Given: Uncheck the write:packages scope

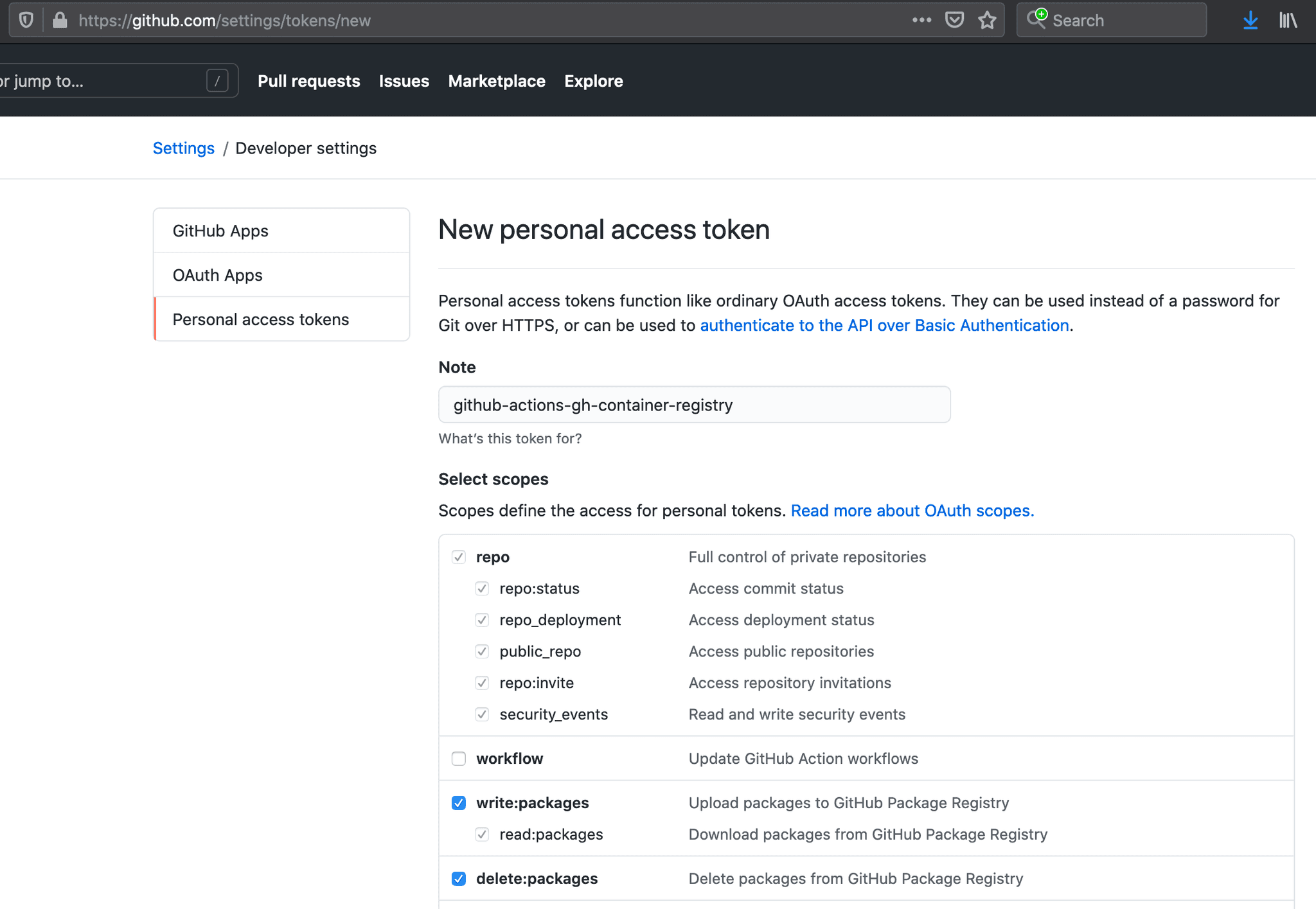Looking at the screenshot, I should pyautogui.click(x=459, y=803).
